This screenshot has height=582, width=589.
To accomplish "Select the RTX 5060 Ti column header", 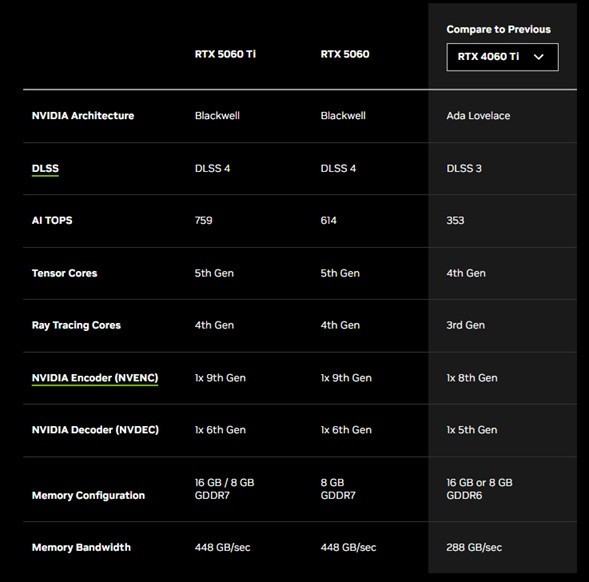I will tap(225, 54).
